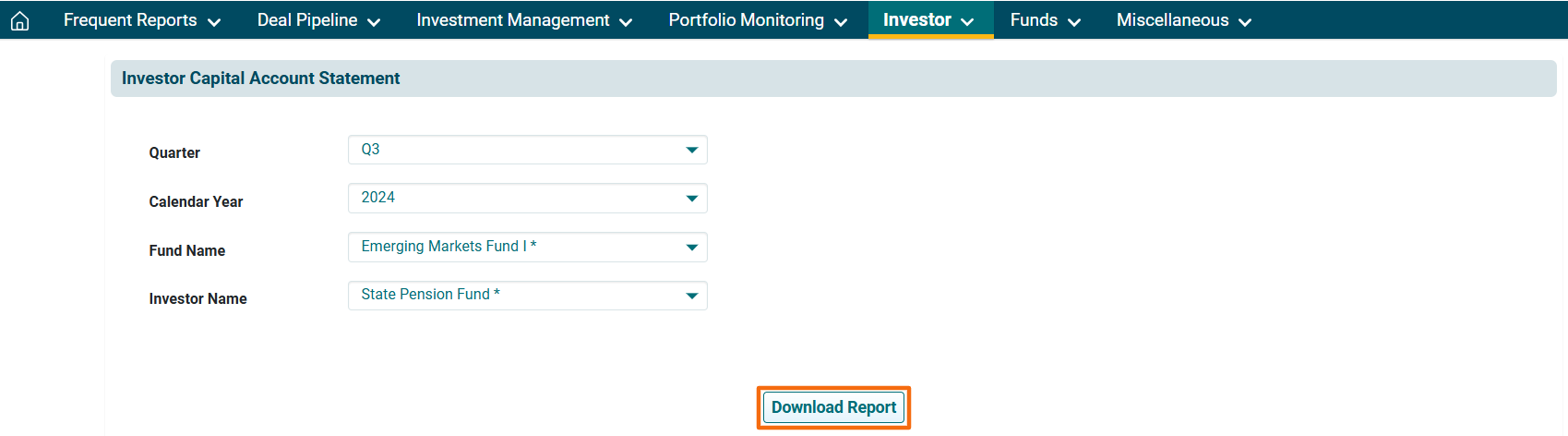
Task: Click chevron next to Frequent Reports
Action: [214, 22]
